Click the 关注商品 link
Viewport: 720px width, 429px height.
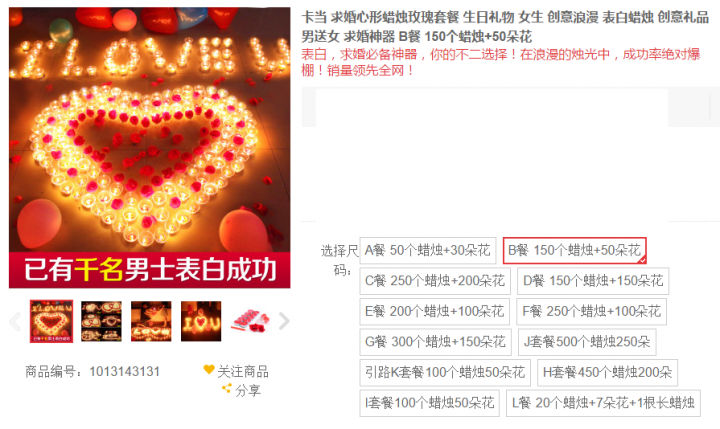(243, 371)
